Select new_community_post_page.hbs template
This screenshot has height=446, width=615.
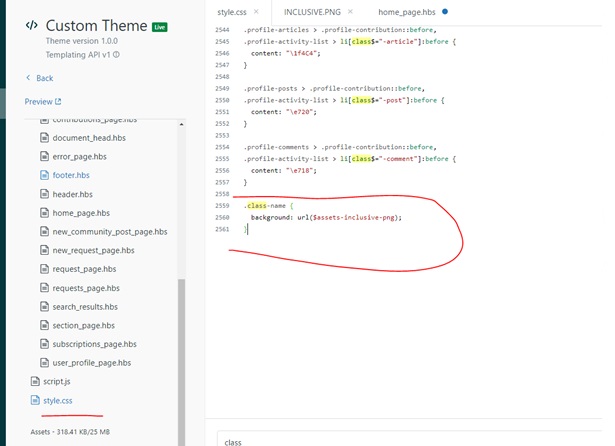108,232
